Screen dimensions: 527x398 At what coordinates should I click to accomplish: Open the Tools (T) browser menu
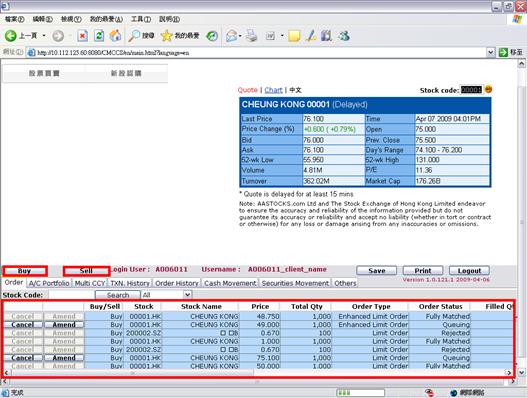[x=141, y=19]
